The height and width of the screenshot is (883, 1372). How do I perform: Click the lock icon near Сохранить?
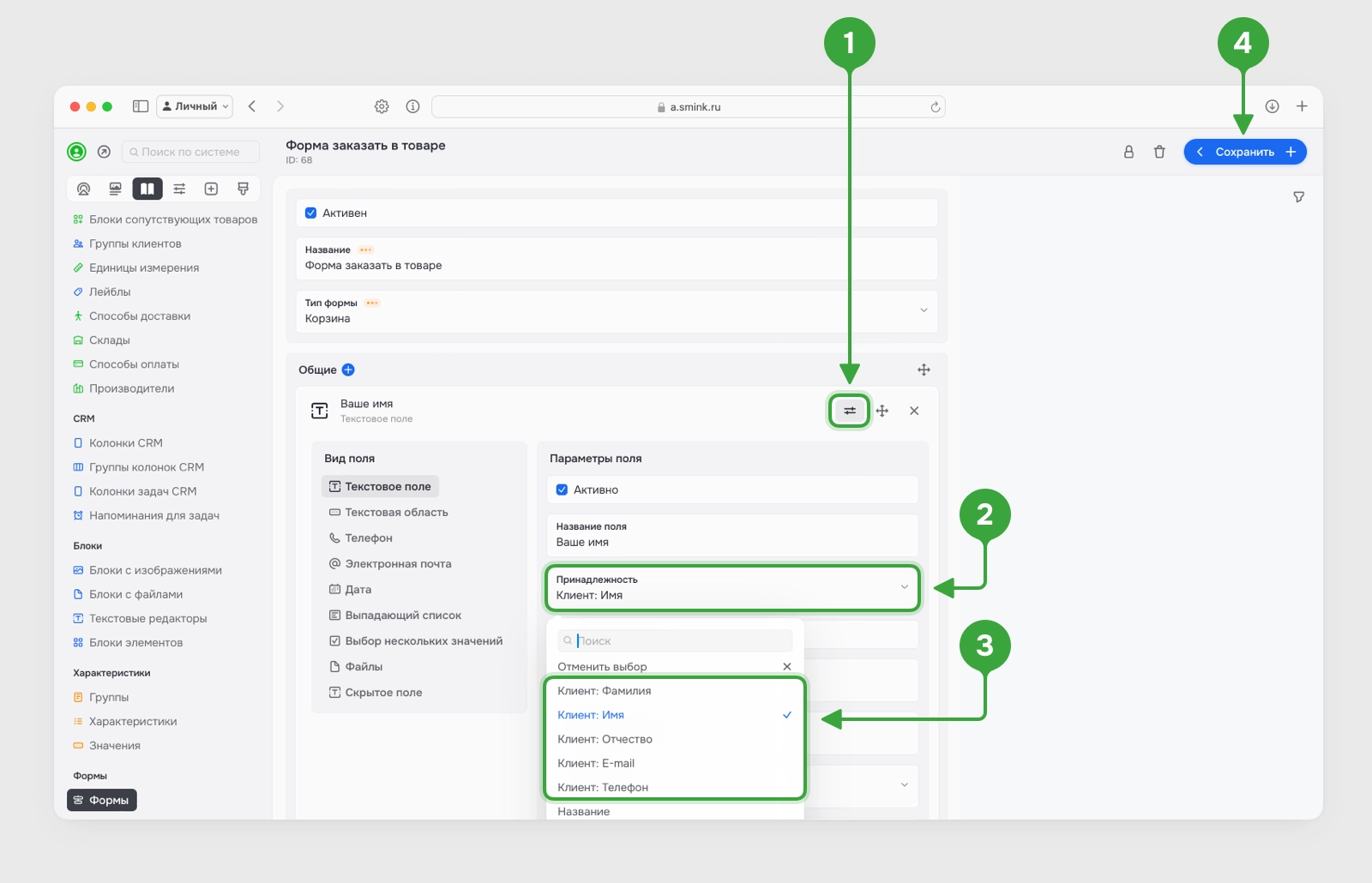click(1128, 152)
